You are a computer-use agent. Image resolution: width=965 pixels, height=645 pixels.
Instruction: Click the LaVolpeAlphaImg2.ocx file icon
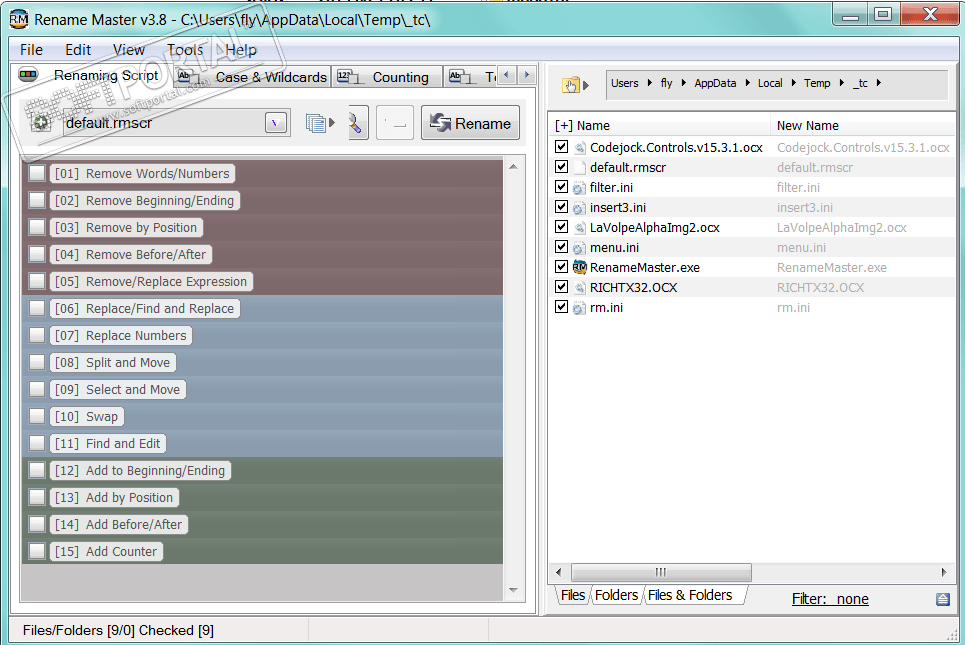click(579, 228)
